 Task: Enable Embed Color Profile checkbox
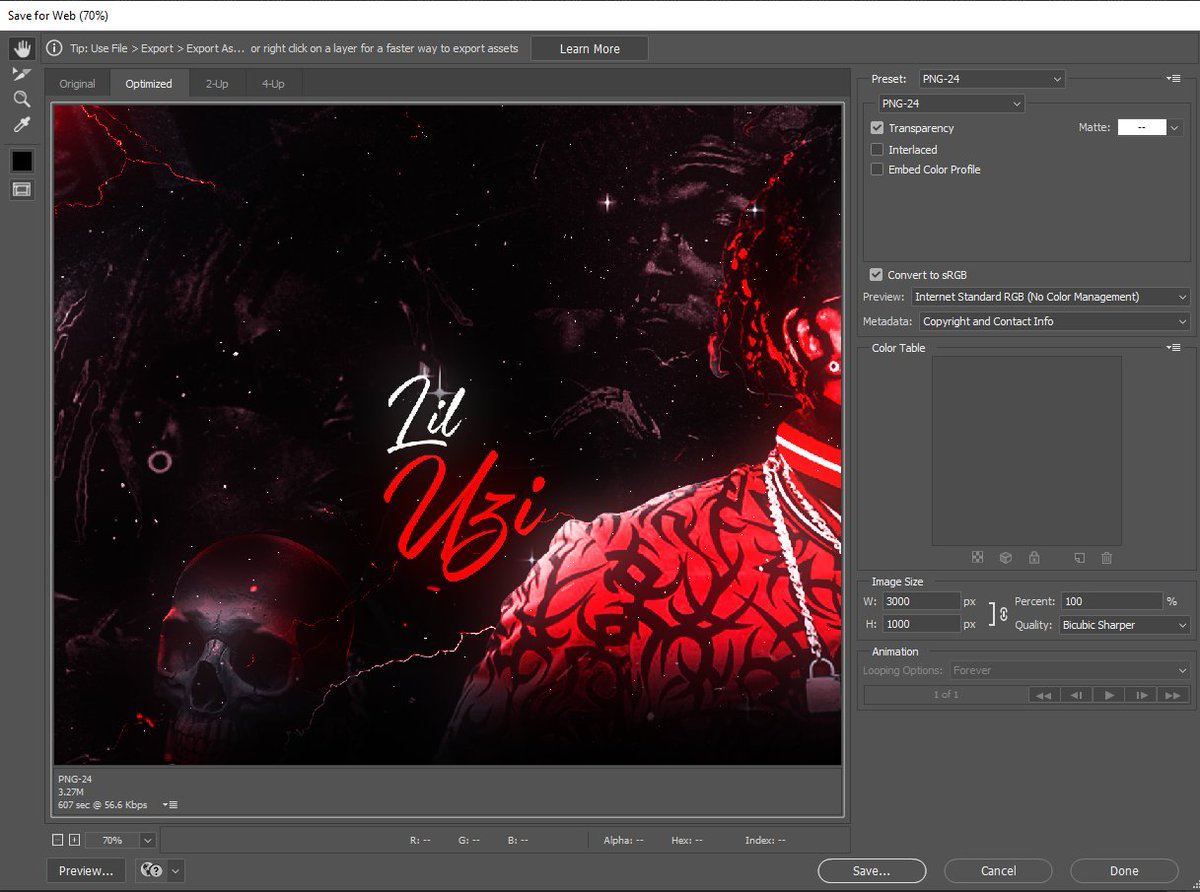877,169
